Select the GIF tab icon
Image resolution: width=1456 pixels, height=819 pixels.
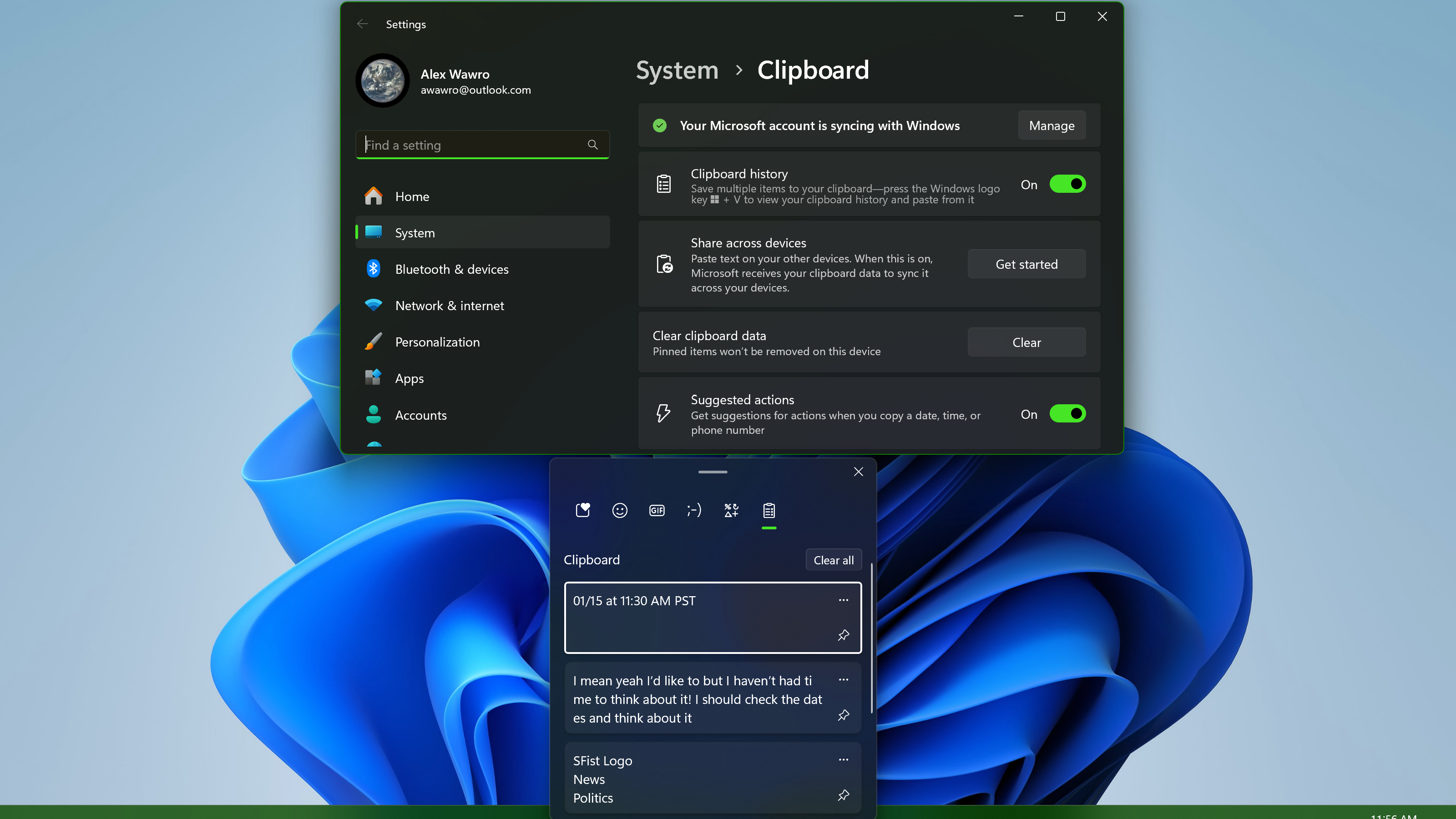[x=656, y=510]
